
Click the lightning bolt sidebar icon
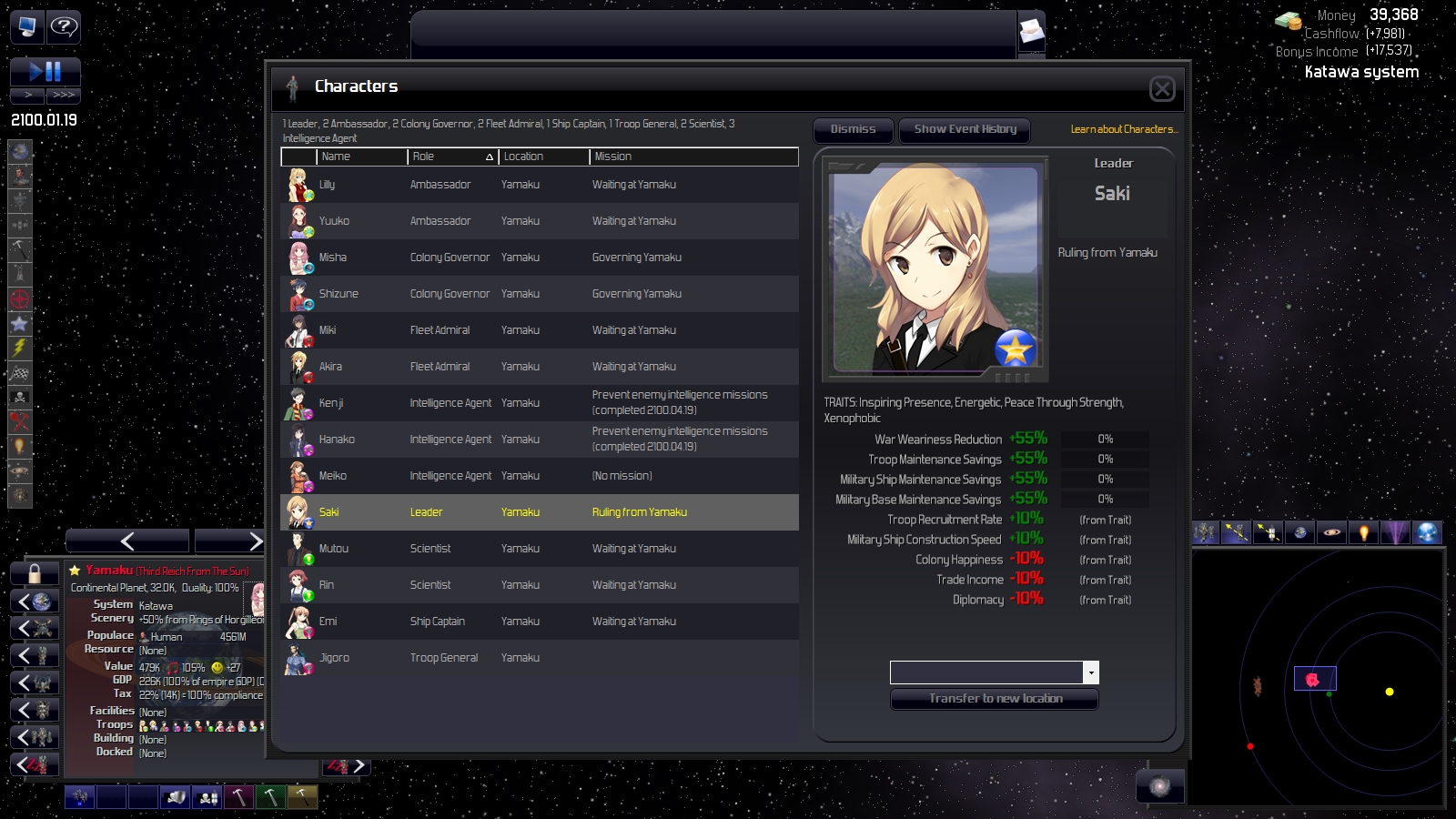(20, 348)
